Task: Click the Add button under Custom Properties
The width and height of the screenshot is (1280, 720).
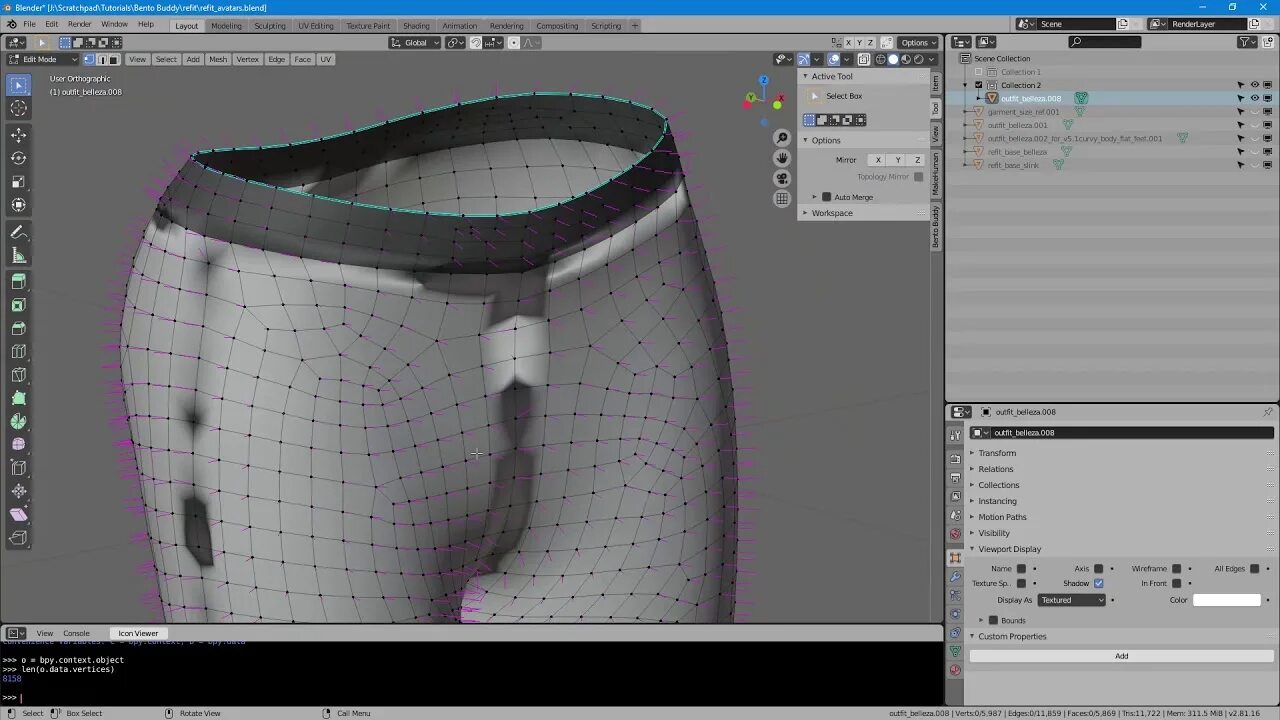Action: click(1121, 655)
